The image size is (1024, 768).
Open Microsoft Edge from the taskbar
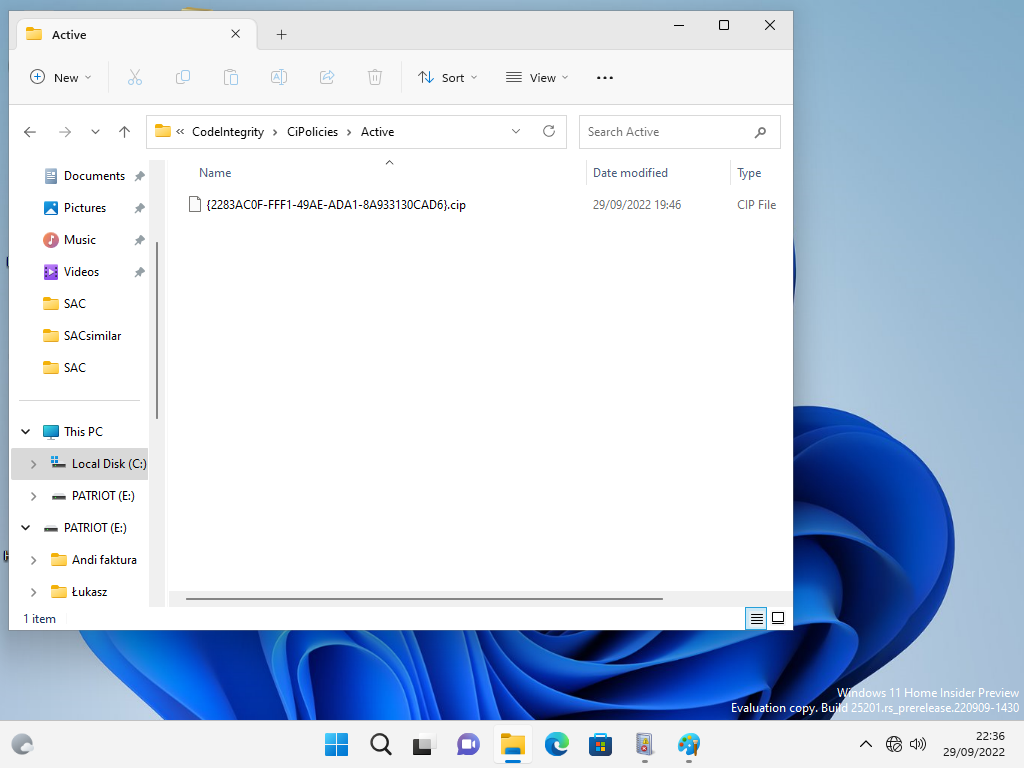click(x=556, y=744)
